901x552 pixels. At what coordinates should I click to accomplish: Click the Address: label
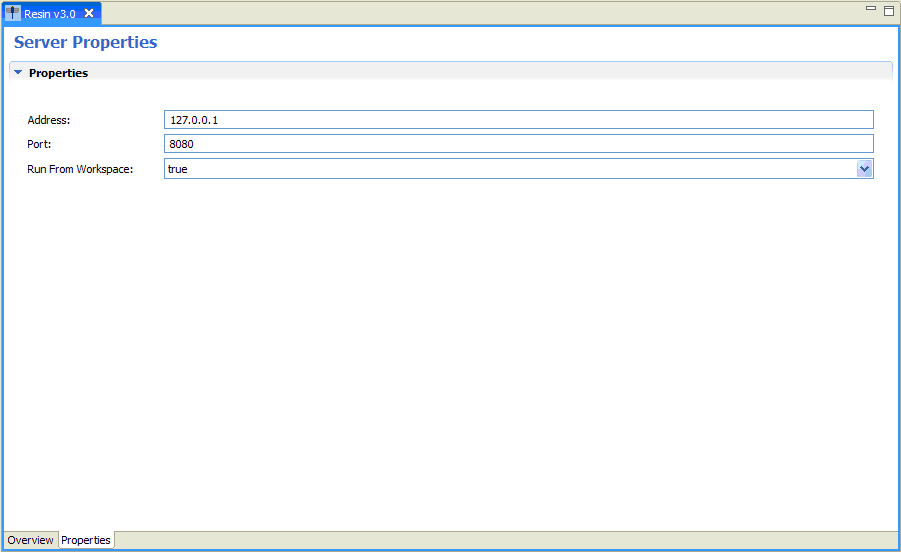pyautogui.click(x=49, y=120)
